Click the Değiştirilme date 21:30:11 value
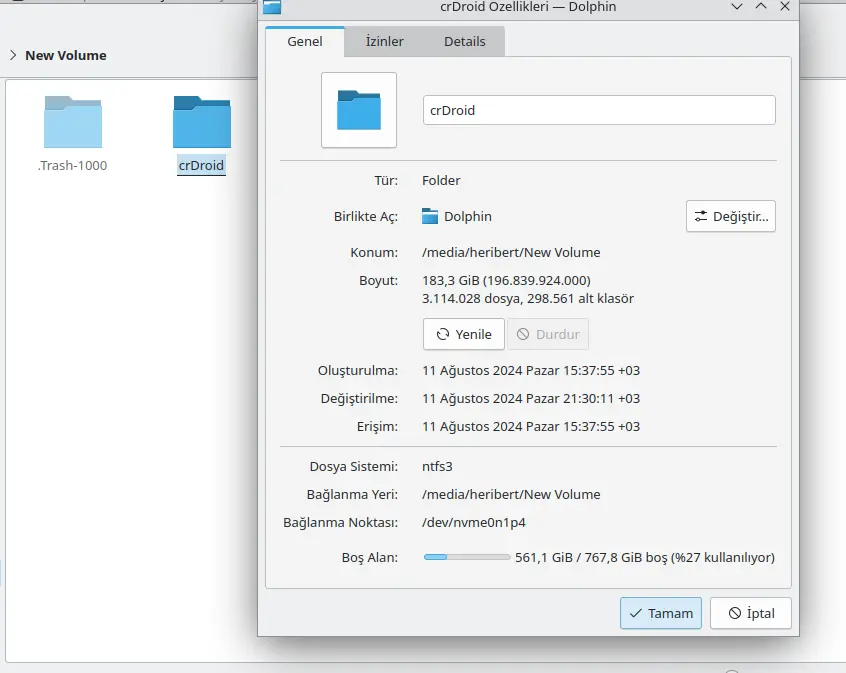The image size is (846, 673). click(531, 399)
